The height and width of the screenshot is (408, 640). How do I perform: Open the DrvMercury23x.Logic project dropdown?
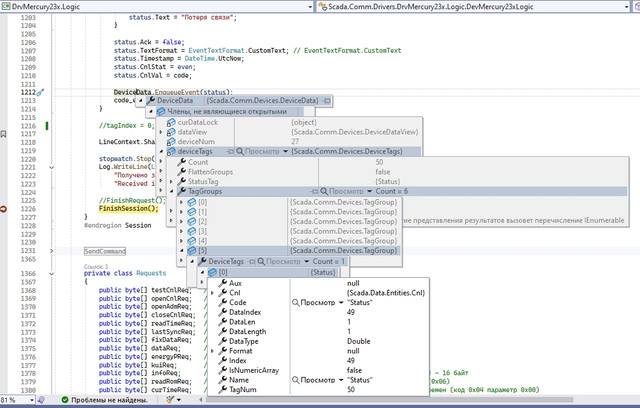(310, 7)
